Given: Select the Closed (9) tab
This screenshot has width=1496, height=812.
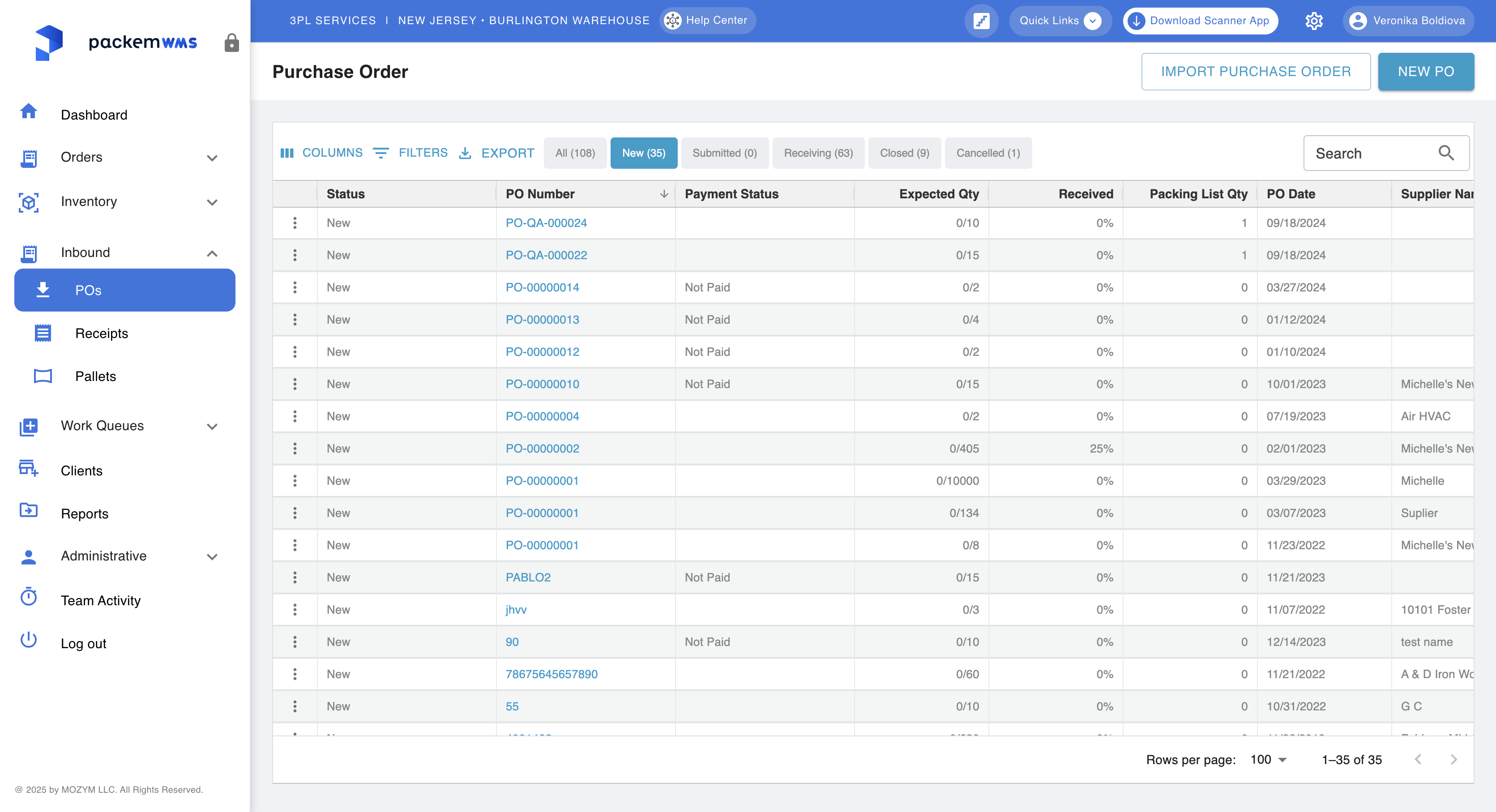Looking at the screenshot, I should (x=904, y=153).
